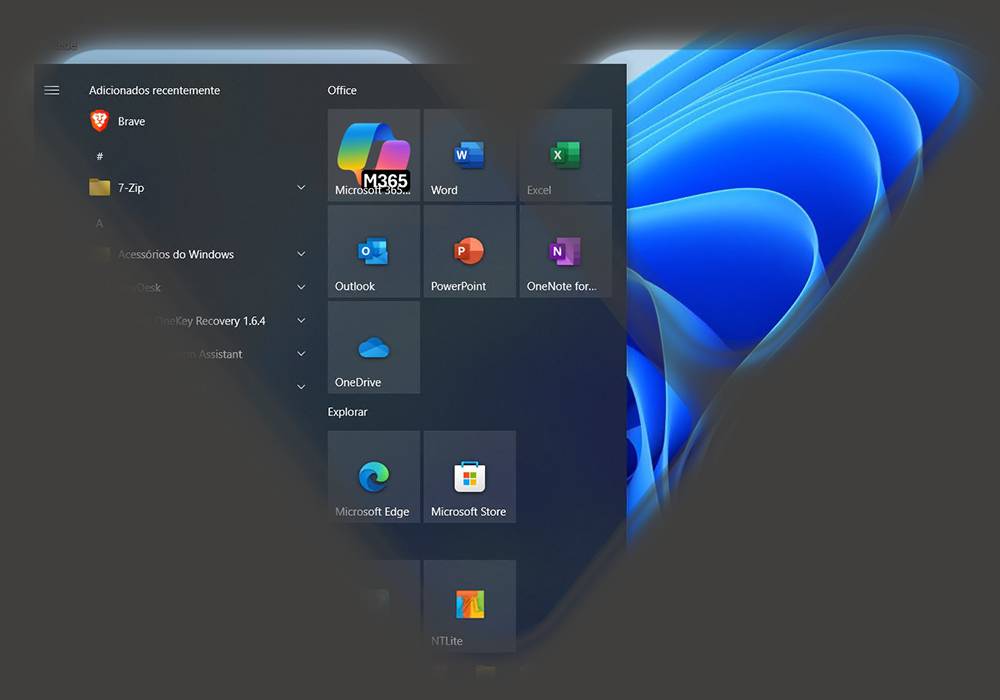Viewport: 1000px width, 700px height.
Task: Select the Acessórios do Windows folder
Action: pyautogui.click(x=198, y=254)
